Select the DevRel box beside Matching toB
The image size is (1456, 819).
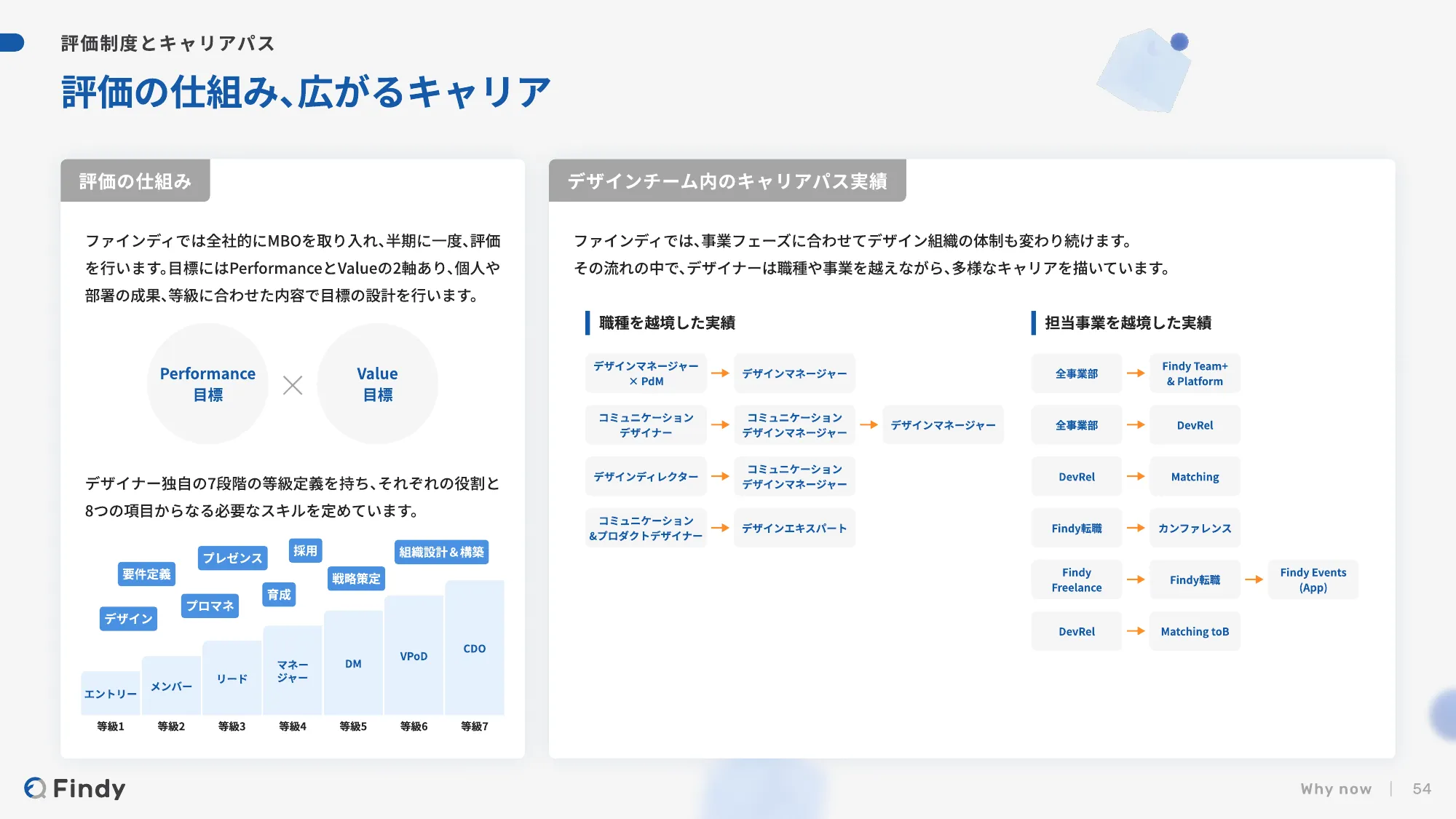click(x=1077, y=631)
